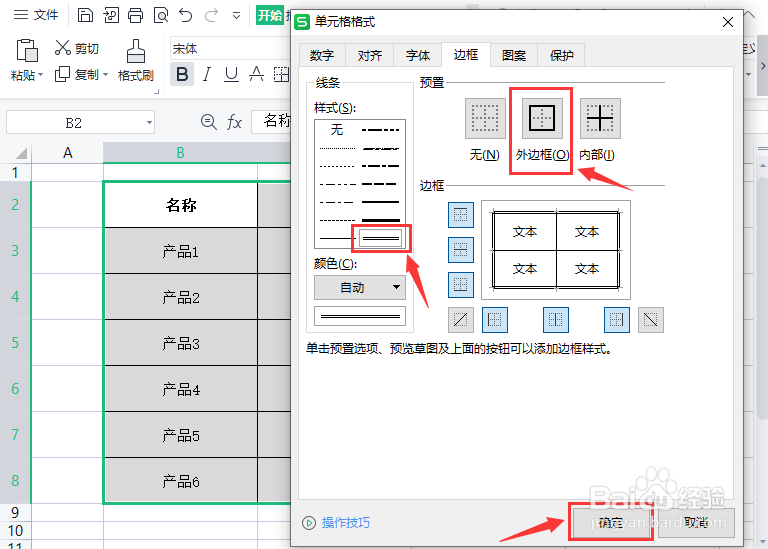Click the dialog launcher corner in clipboard group

(x=157, y=92)
